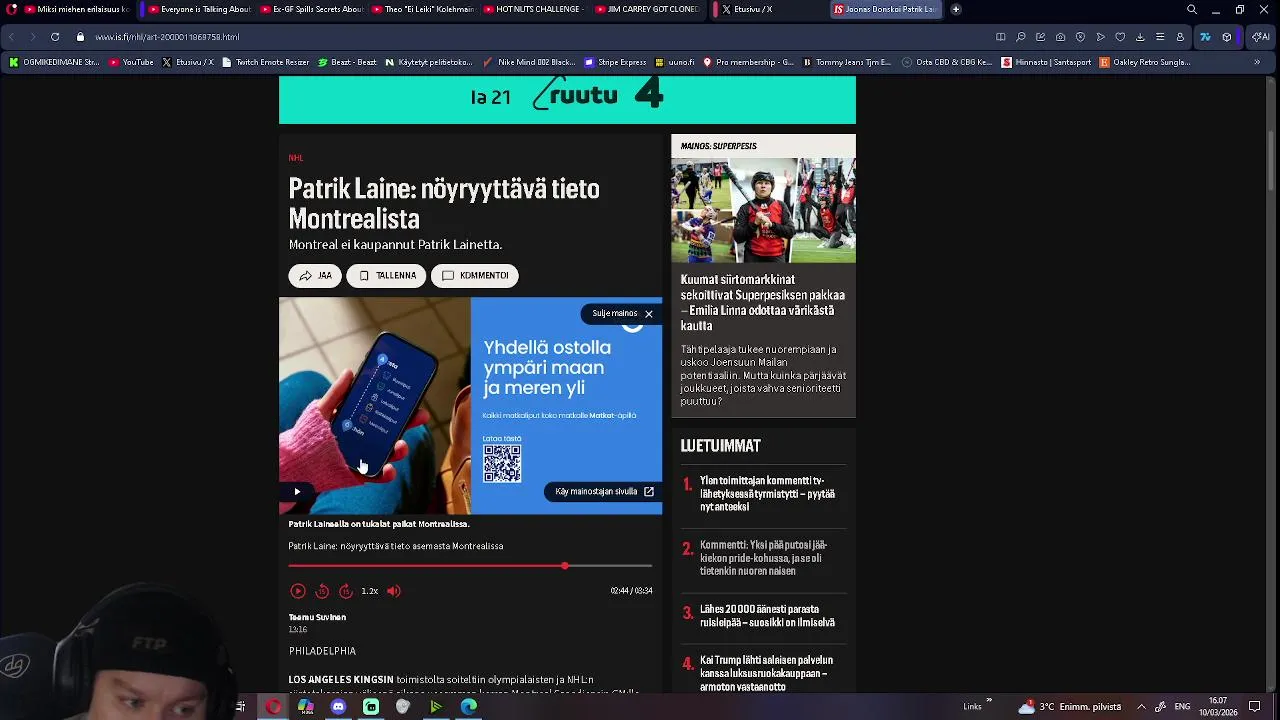Change the 1.2x playback speed

370,591
